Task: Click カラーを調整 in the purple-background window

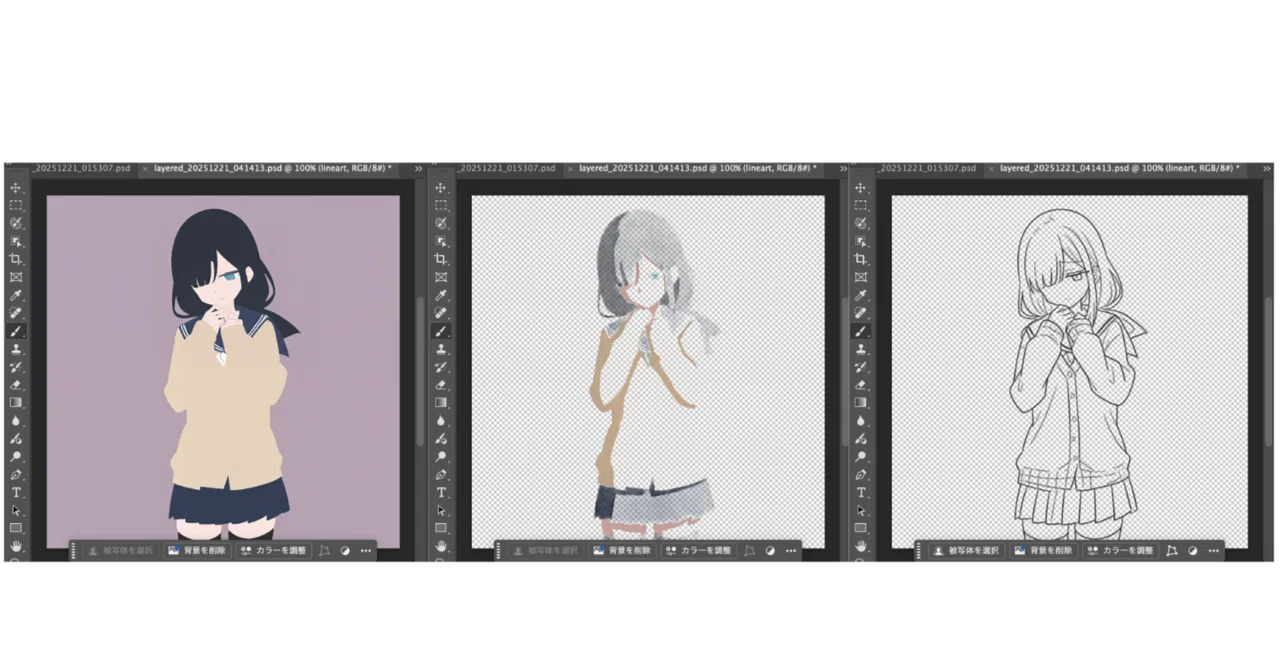Action: click(274, 551)
